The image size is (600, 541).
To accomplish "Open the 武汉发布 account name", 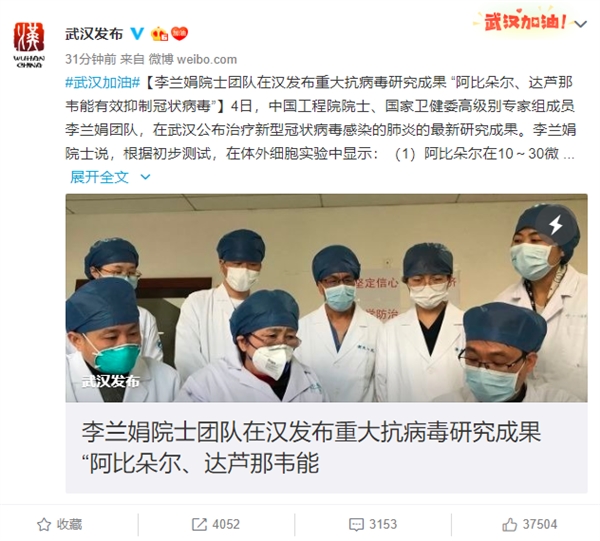I will (94, 34).
